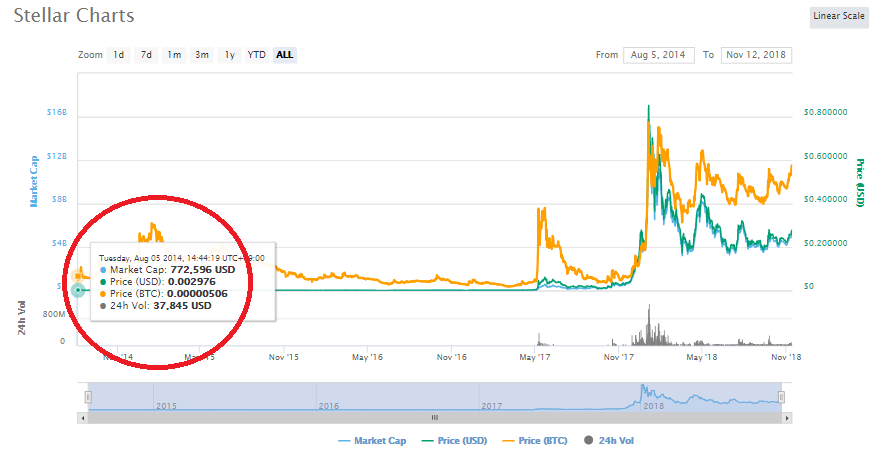Set zoom range to 1m
The width and height of the screenshot is (870, 457).
tap(174, 55)
